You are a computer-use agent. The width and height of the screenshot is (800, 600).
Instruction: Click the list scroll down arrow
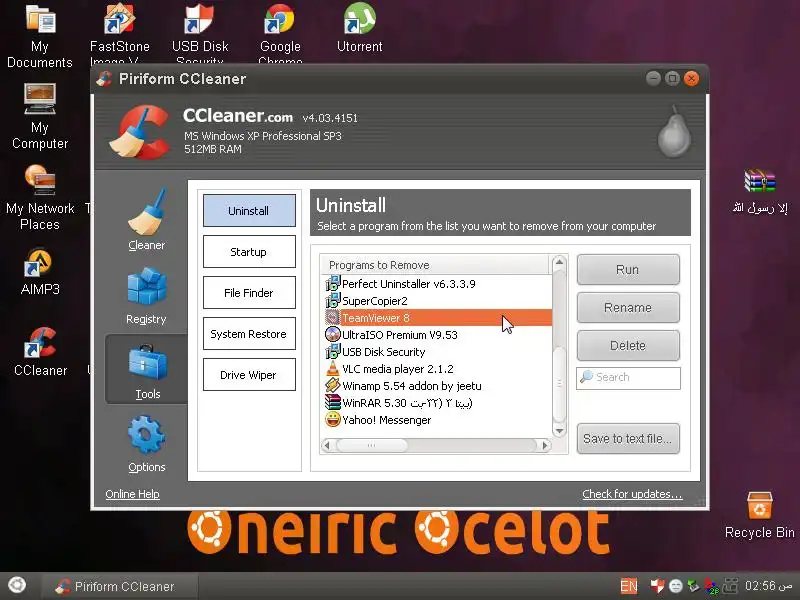[559, 431]
